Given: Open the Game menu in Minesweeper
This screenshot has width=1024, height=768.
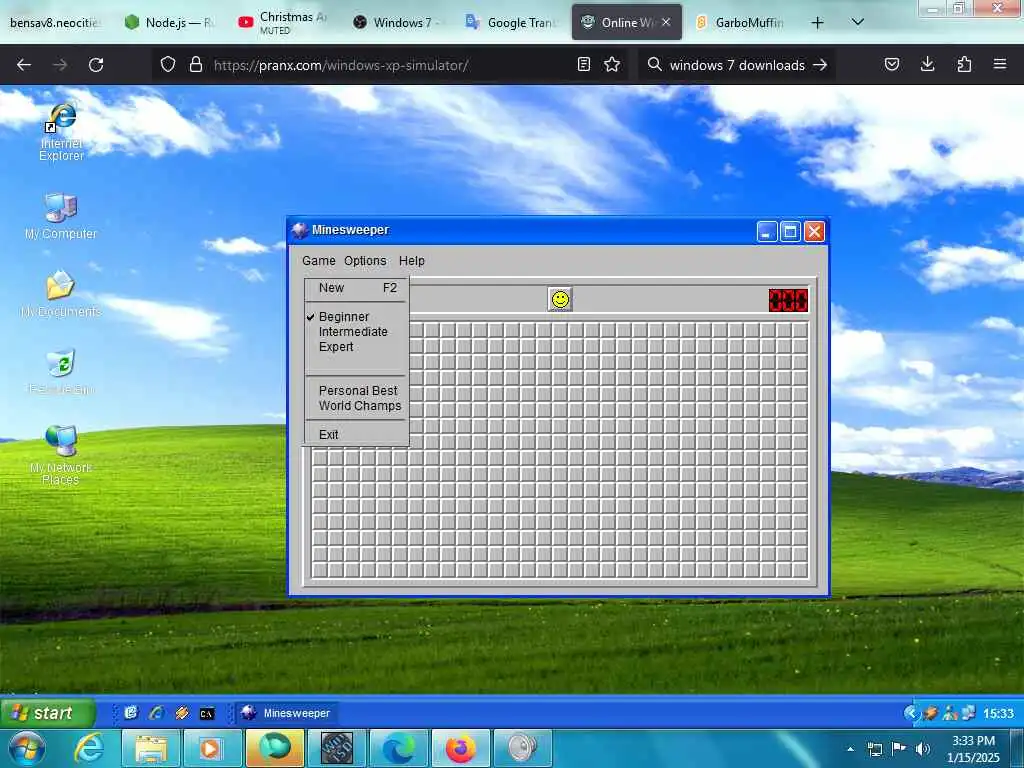Looking at the screenshot, I should pyautogui.click(x=319, y=261).
